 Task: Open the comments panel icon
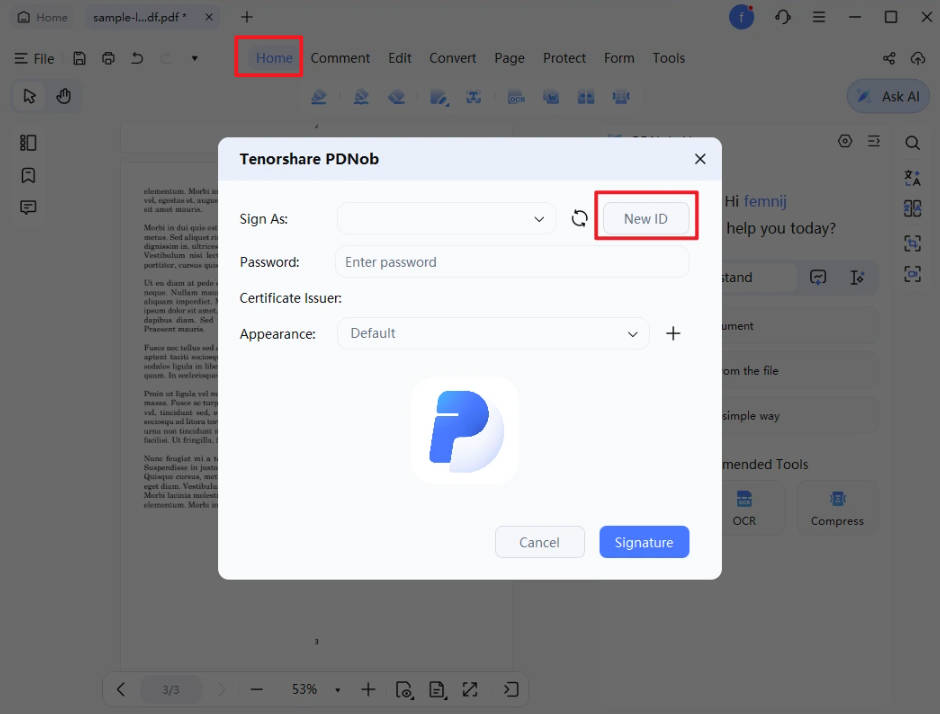[28, 207]
